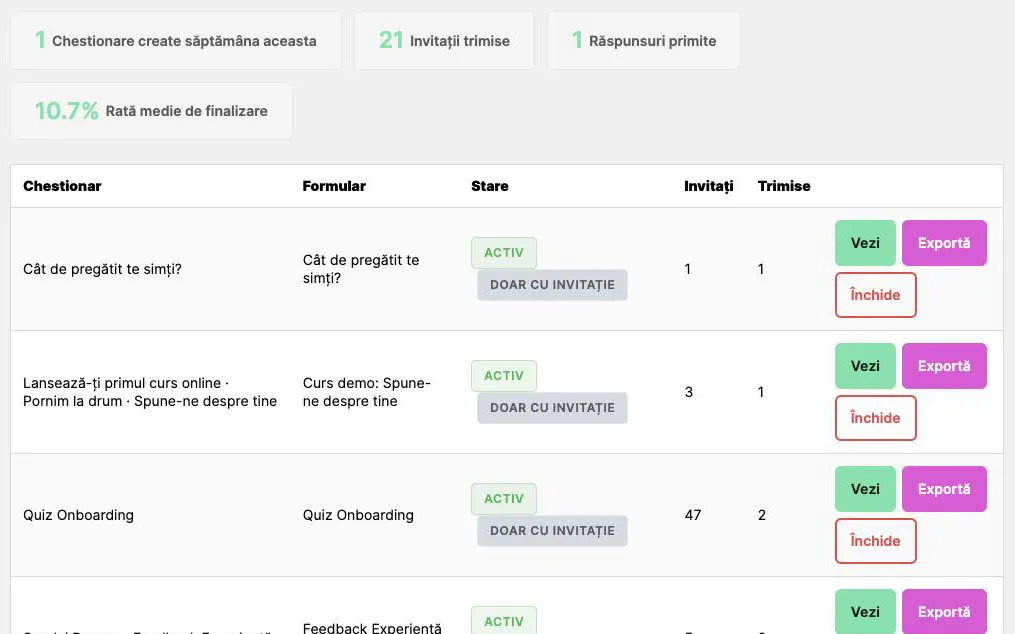The height and width of the screenshot is (634, 1015).
Task: Click the Răspunsuri primite stat card
Action: 643,40
